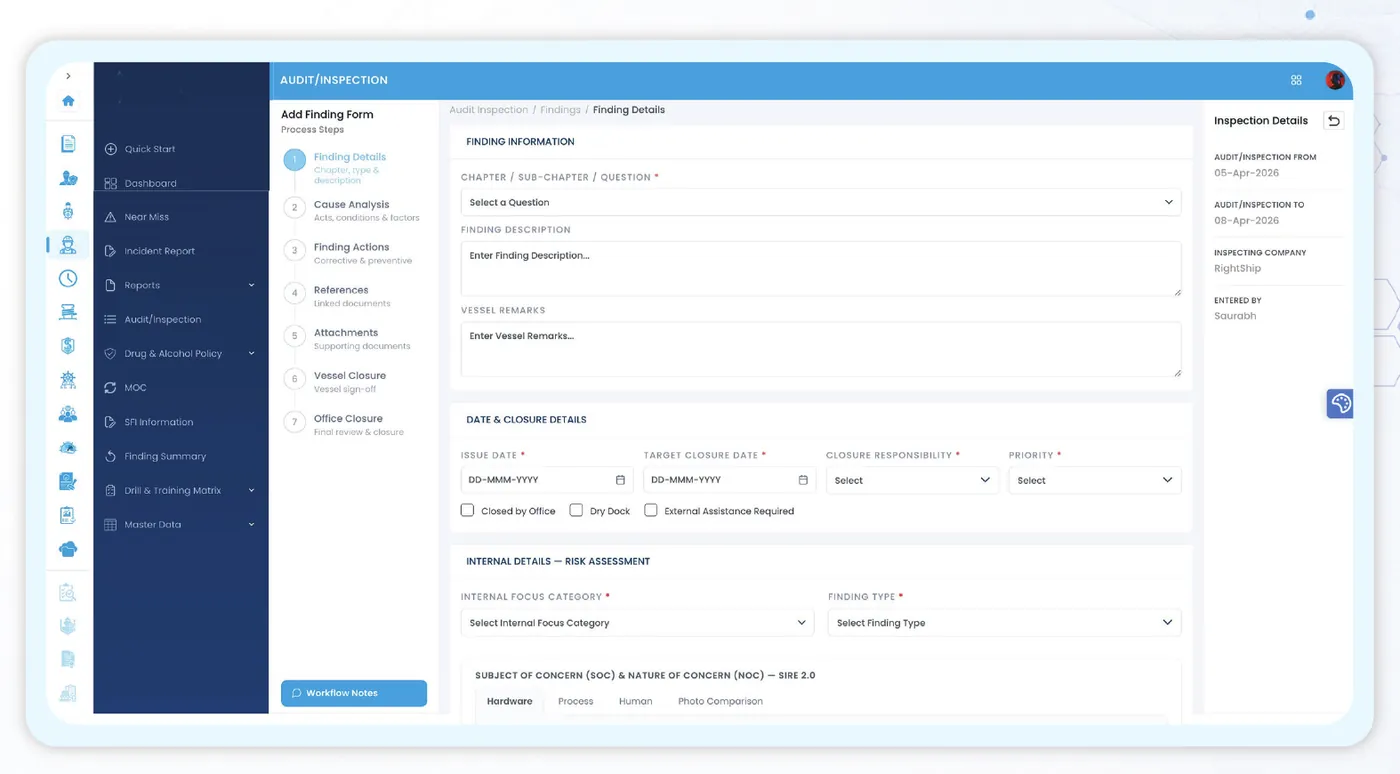Go to Dashboard in the sidebar
Screen dimensions: 1400x774
coord(151,184)
